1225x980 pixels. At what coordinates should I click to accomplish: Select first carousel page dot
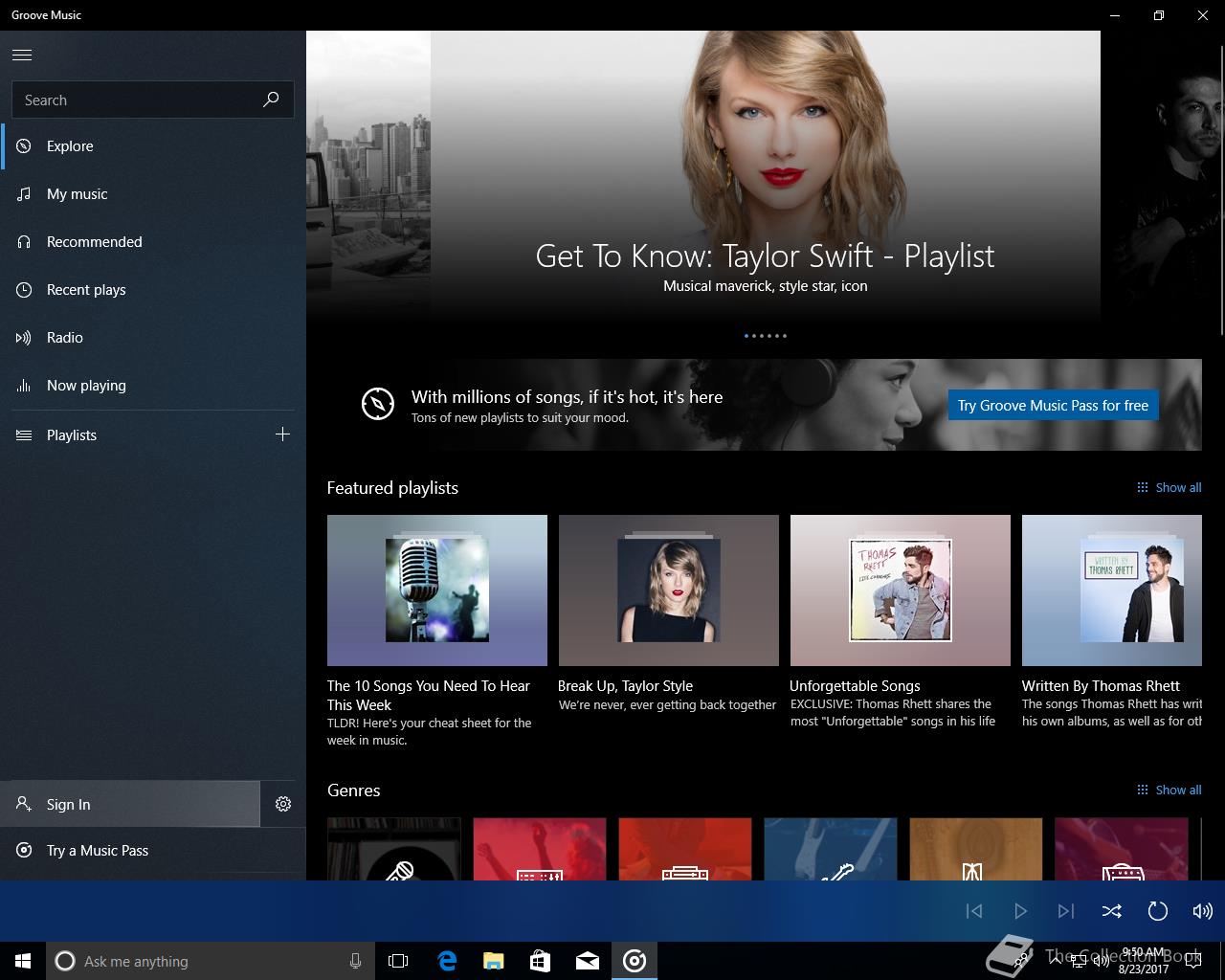click(746, 336)
